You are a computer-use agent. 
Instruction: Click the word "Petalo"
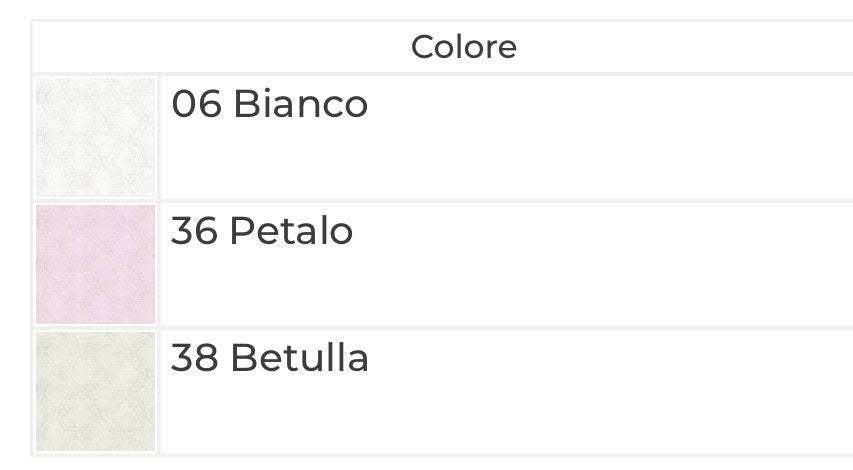point(291,232)
